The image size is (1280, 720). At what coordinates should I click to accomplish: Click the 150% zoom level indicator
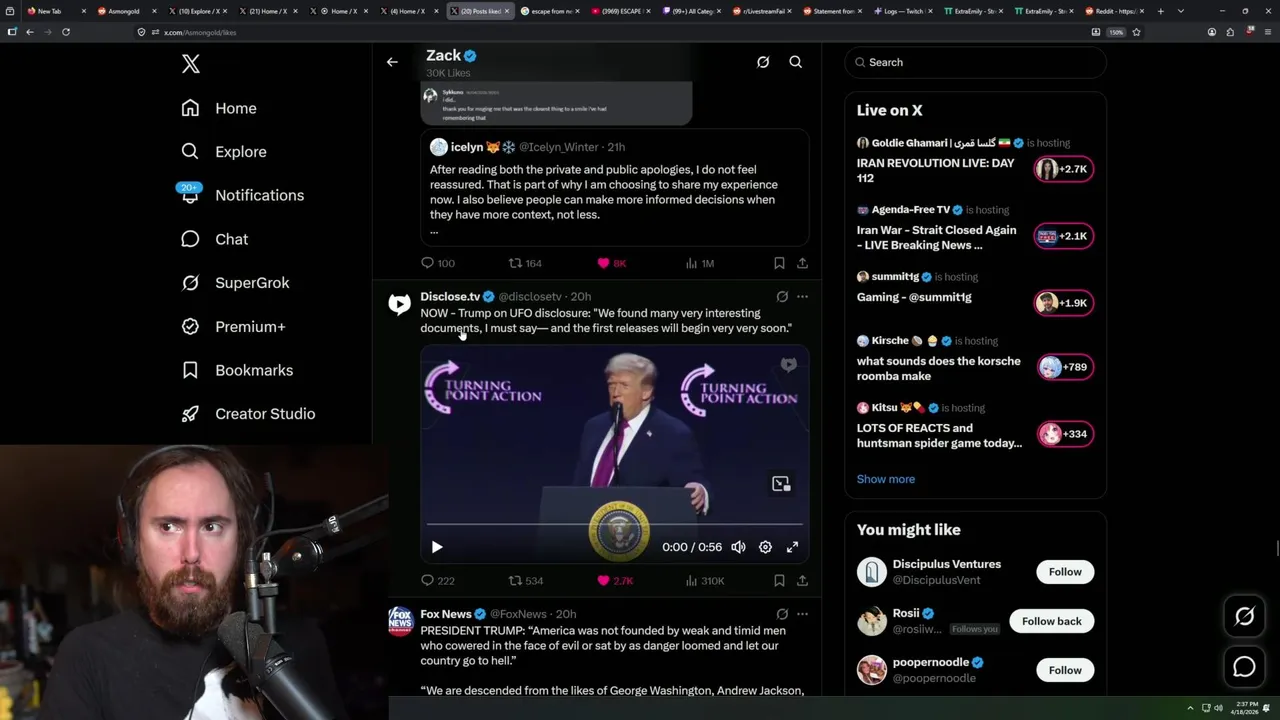[x=1116, y=32]
